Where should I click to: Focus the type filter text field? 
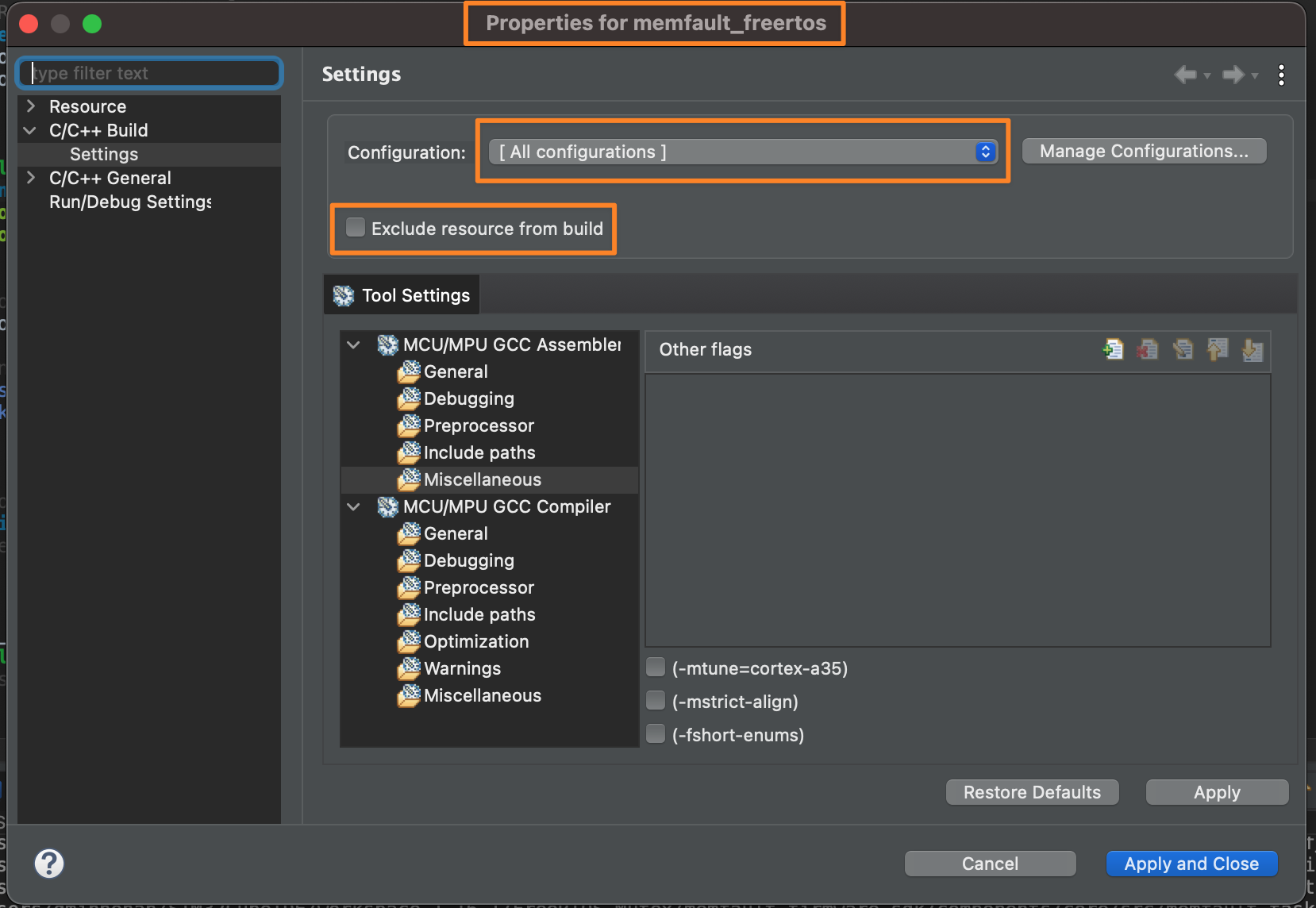click(151, 73)
